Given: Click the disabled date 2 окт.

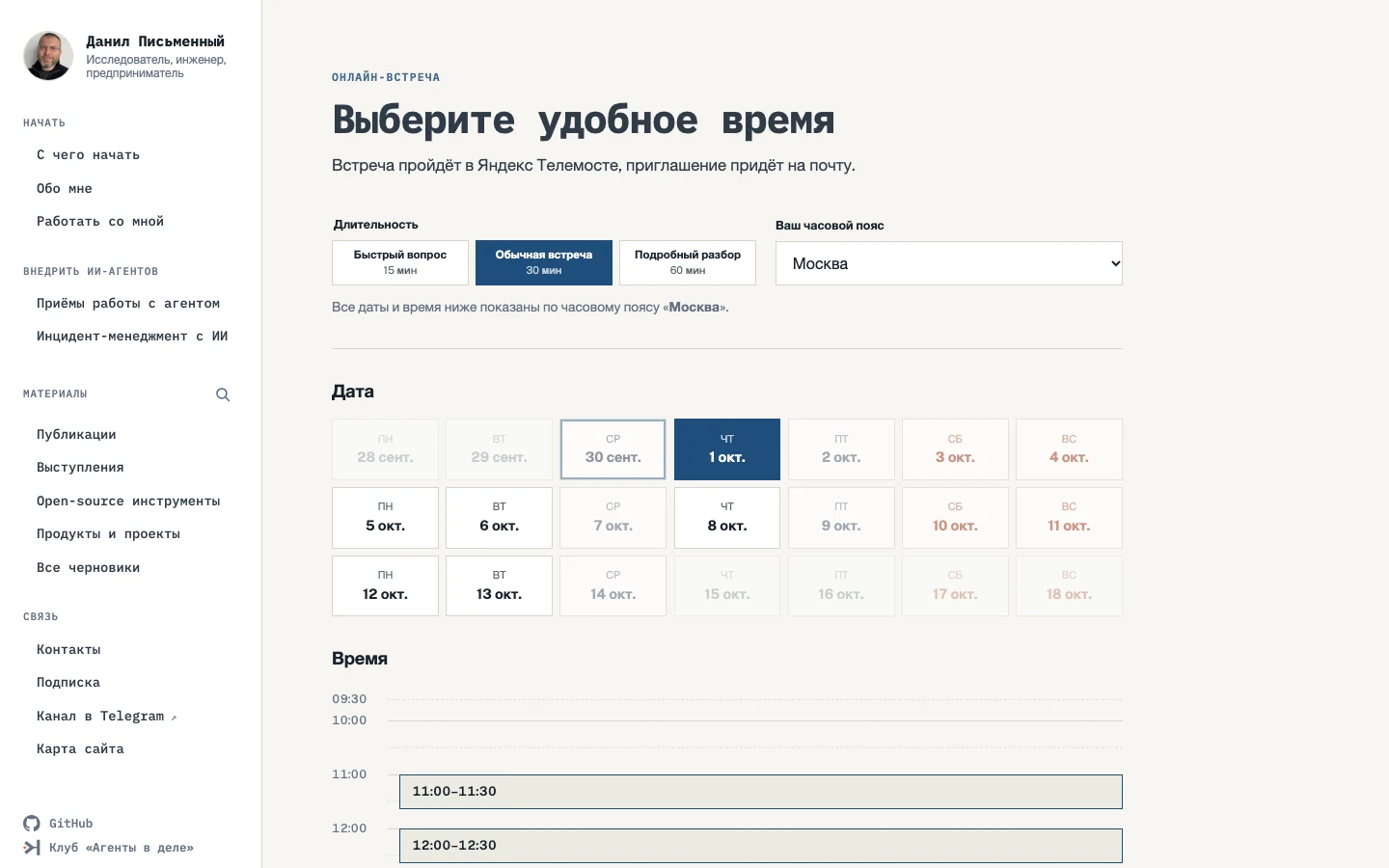Looking at the screenshot, I should pos(841,449).
